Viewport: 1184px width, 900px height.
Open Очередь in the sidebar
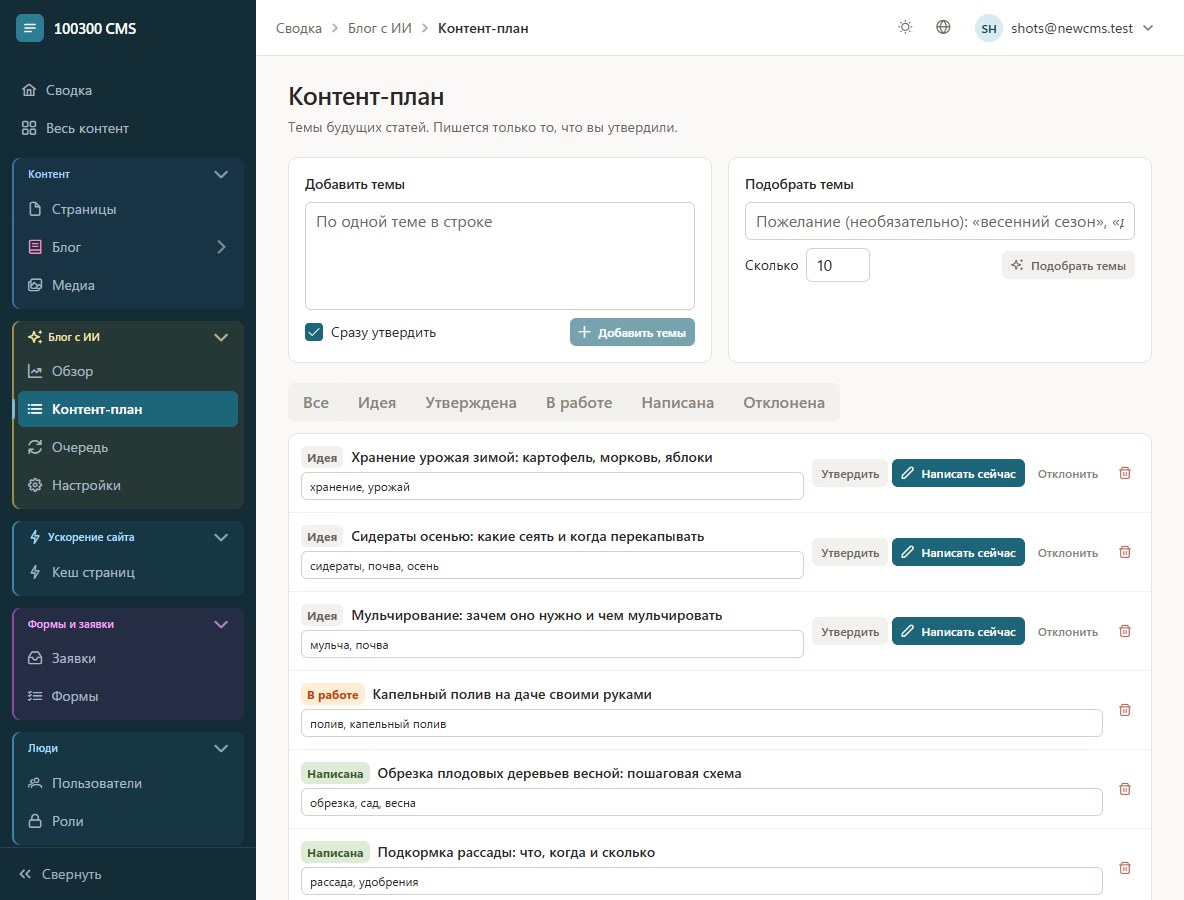(128, 448)
